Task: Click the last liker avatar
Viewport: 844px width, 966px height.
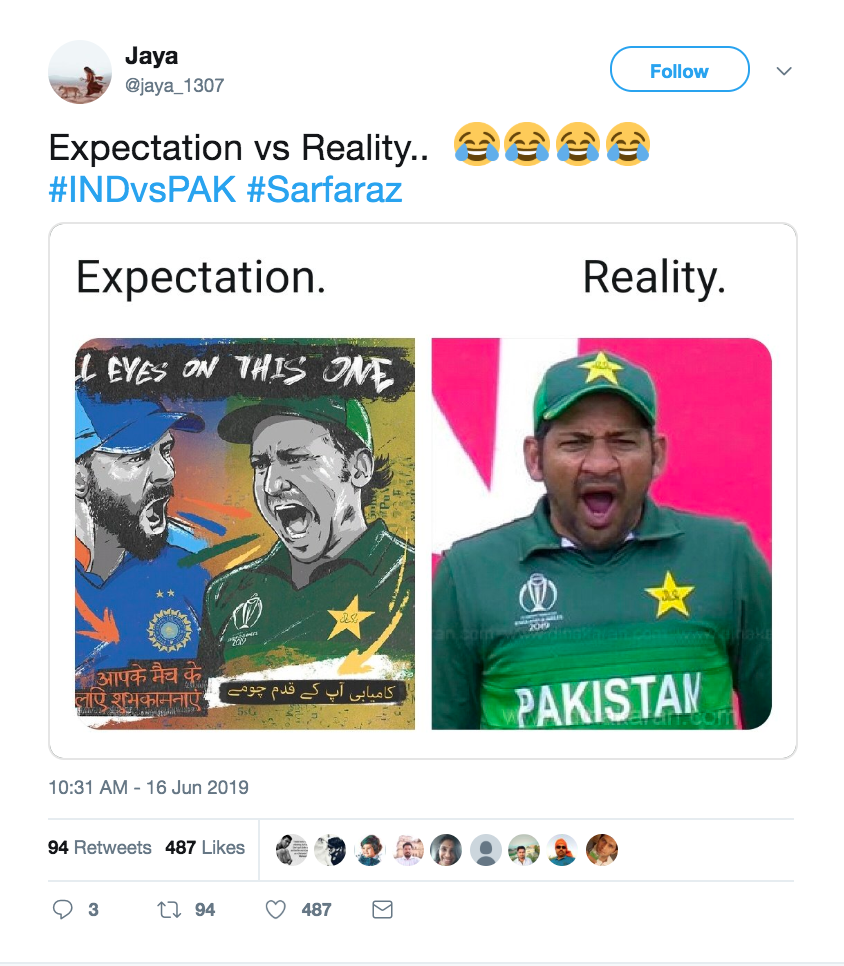Action: click(602, 849)
